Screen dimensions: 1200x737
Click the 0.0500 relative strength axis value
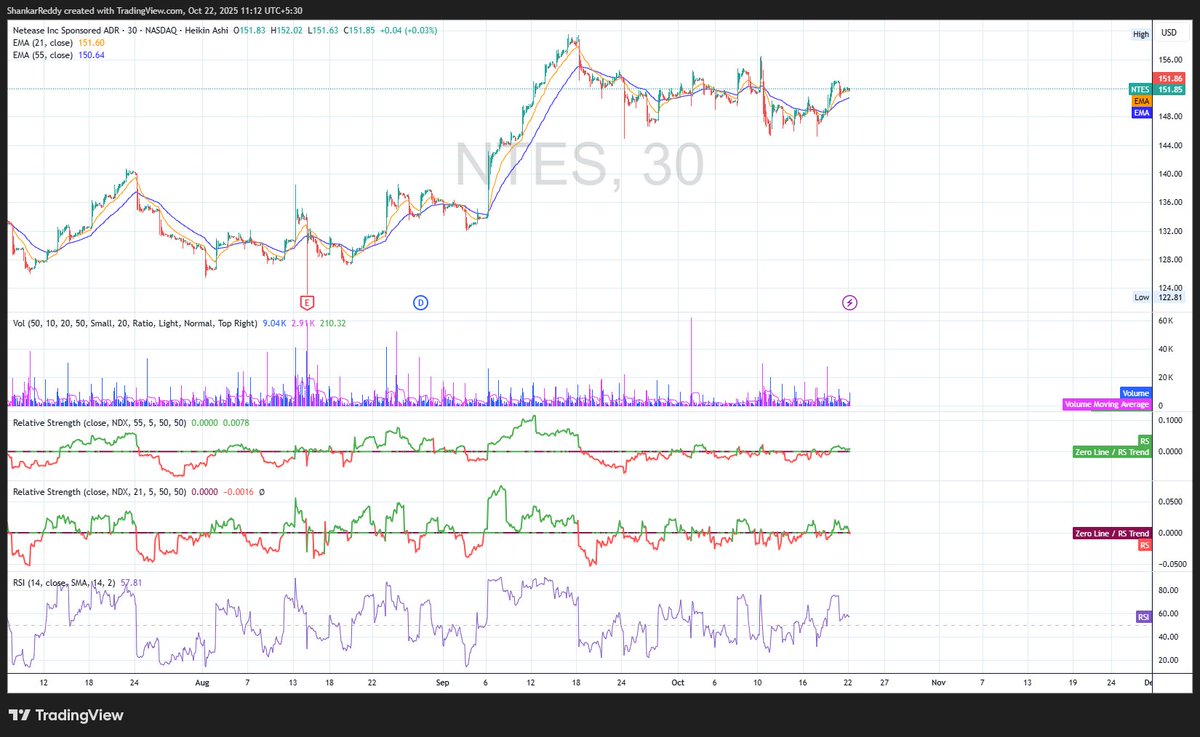click(1168, 501)
